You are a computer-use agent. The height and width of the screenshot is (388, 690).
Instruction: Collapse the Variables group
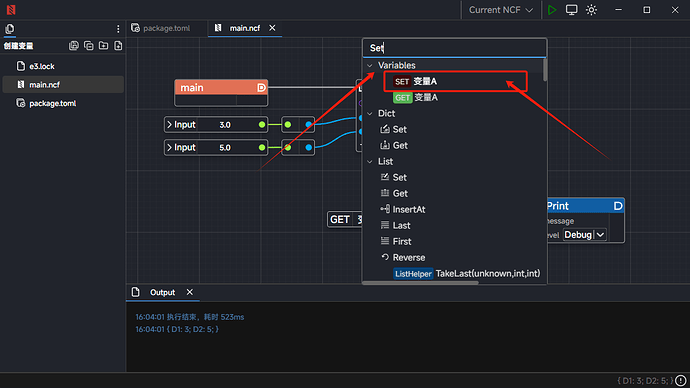pyautogui.click(x=370, y=66)
